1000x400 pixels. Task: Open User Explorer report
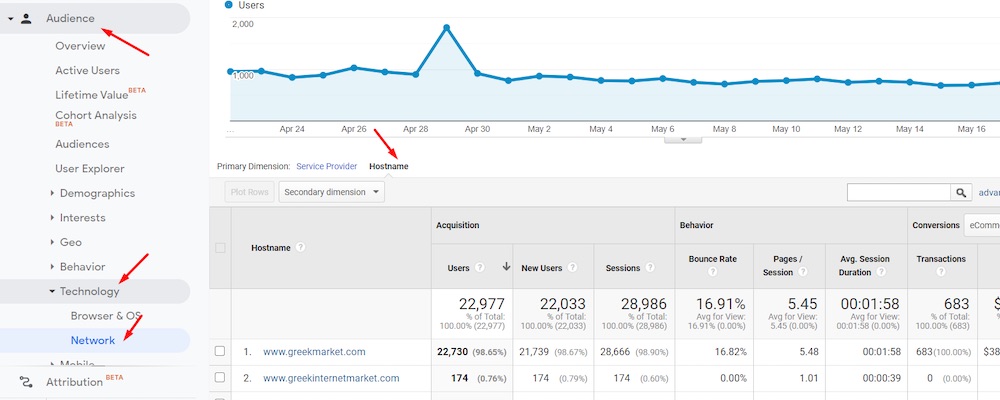(90, 168)
